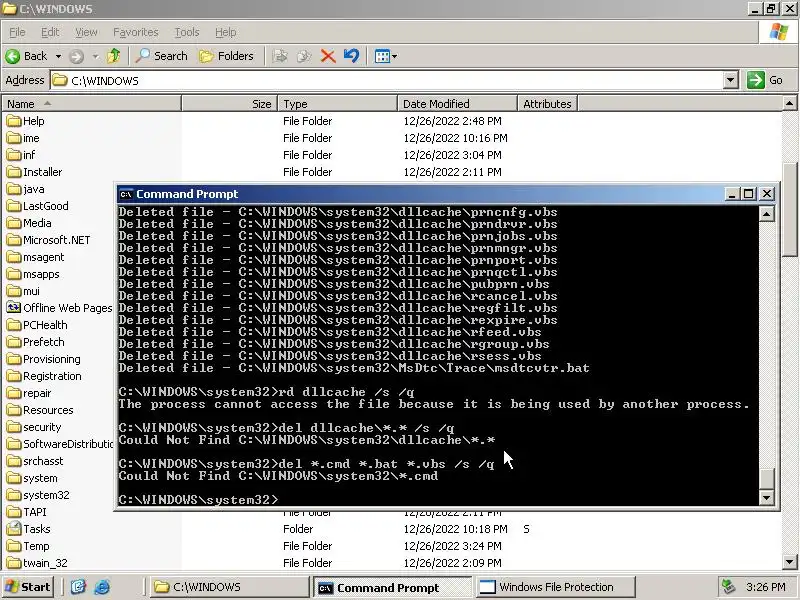Open the Back history dropdown arrow
The width and height of the screenshot is (800, 600).
[58, 56]
